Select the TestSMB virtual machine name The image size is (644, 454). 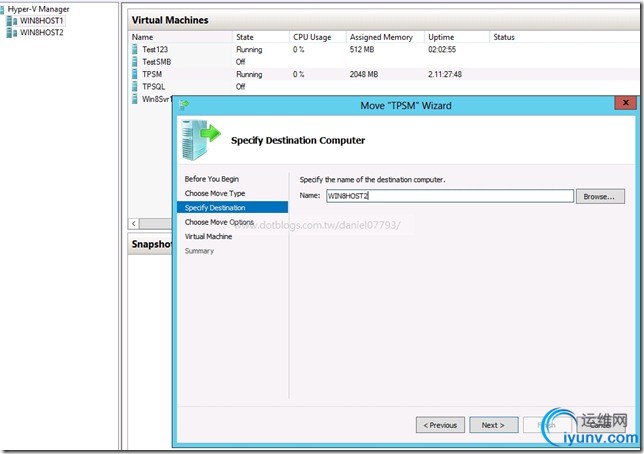pos(156,62)
